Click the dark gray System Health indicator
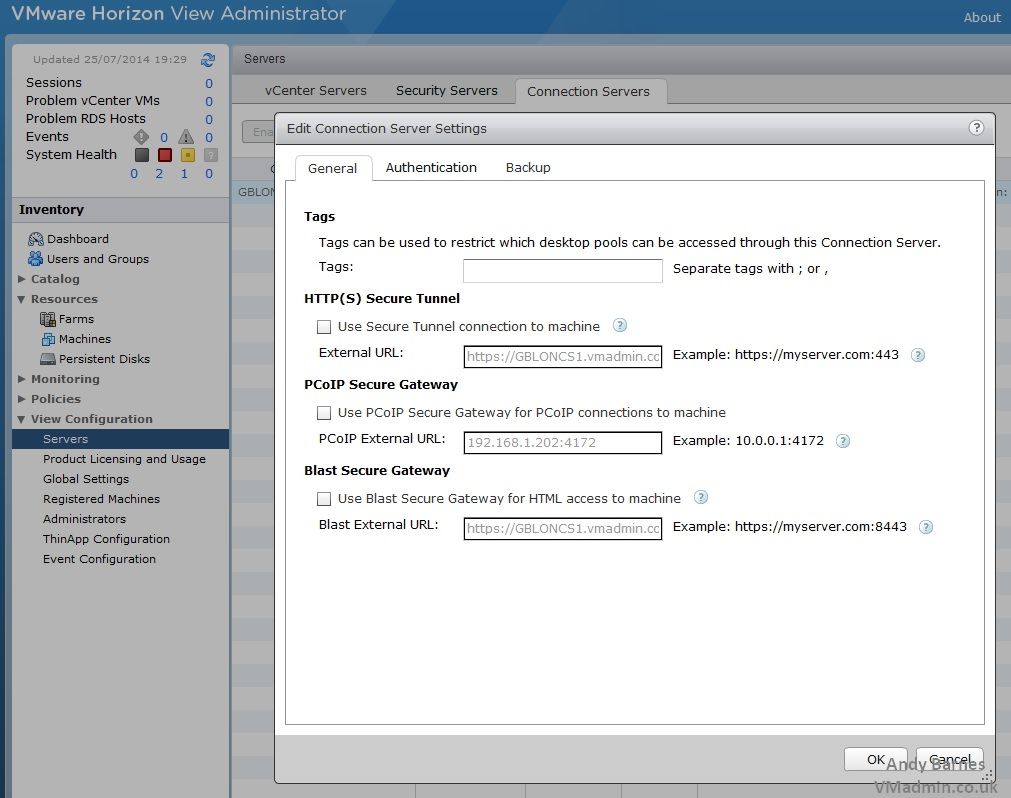The width and height of the screenshot is (1011, 798). (142, 155)
